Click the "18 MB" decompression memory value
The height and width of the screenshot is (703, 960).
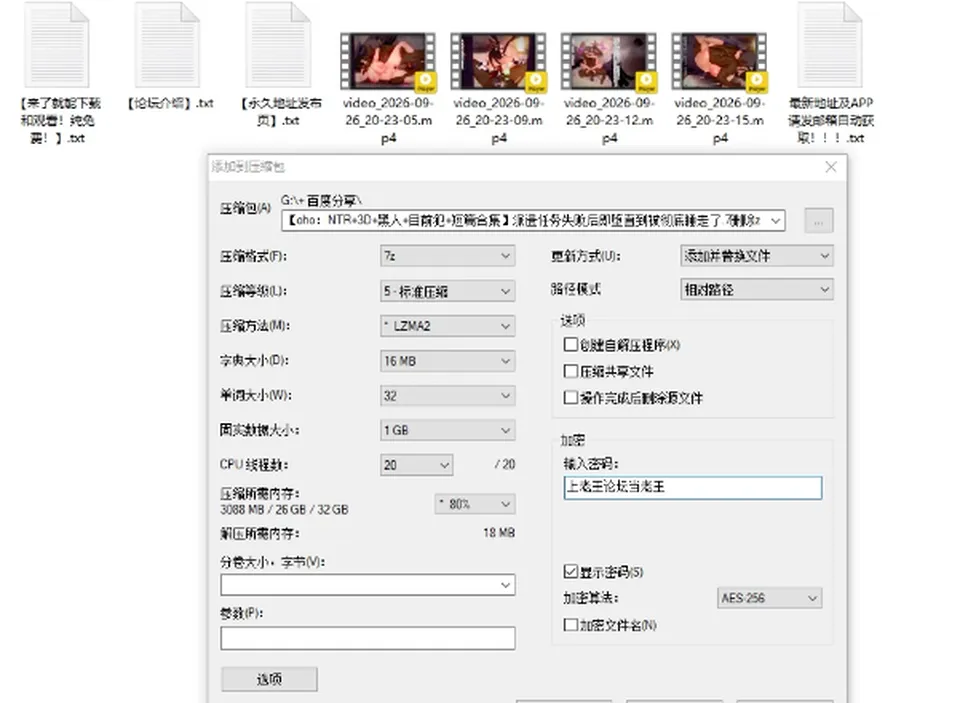tap(499, 533)
